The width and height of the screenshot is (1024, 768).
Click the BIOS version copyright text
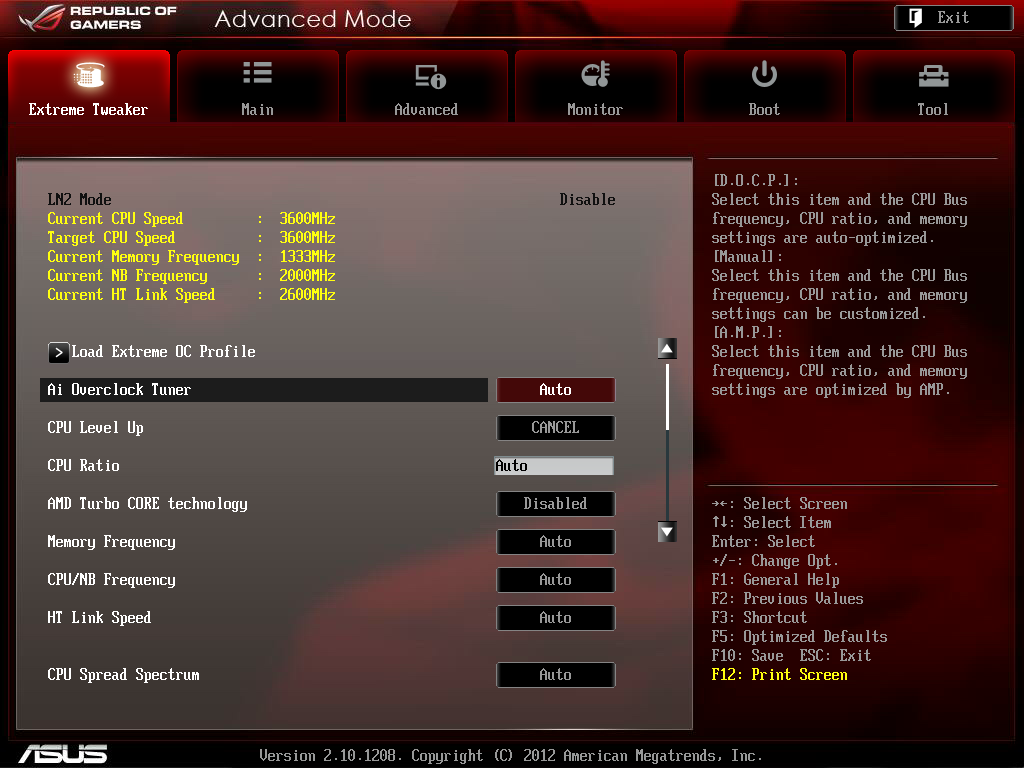click(x=511, y=756)
